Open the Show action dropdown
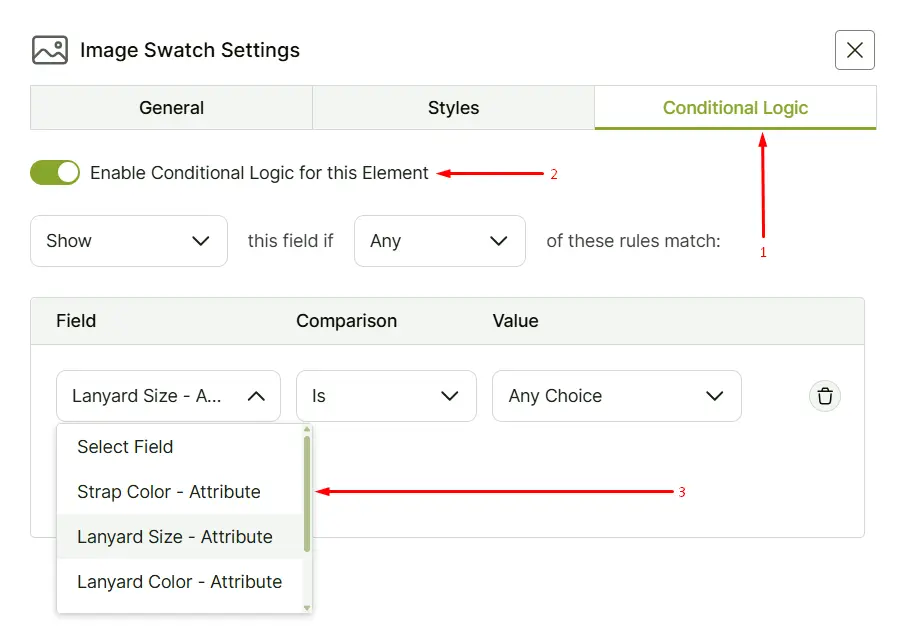The image size is (903, 644). click(x=128, y=241)
